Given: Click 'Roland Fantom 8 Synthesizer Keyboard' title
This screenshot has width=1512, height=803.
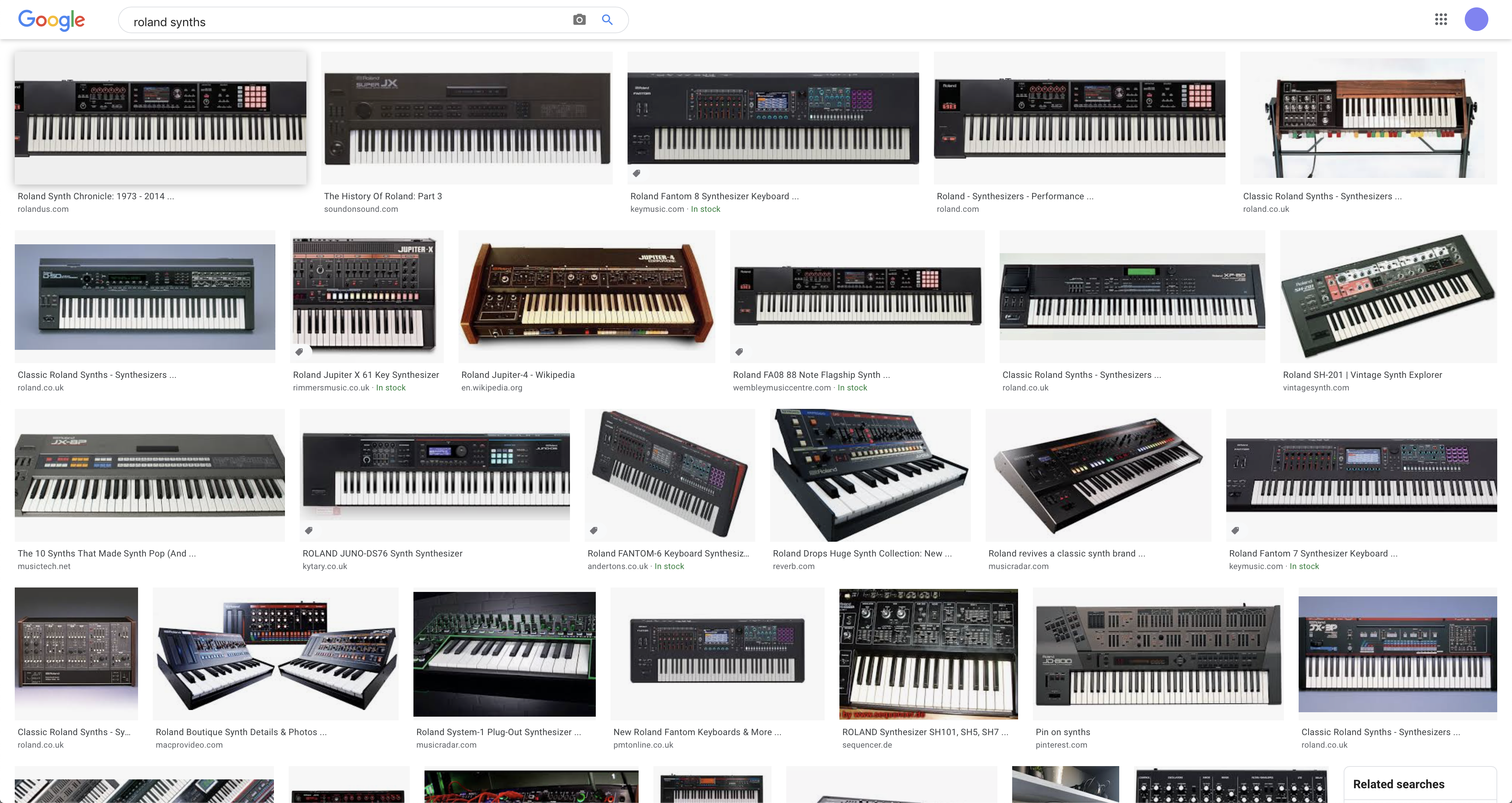Looking at the screenshot, I should 714,196.
